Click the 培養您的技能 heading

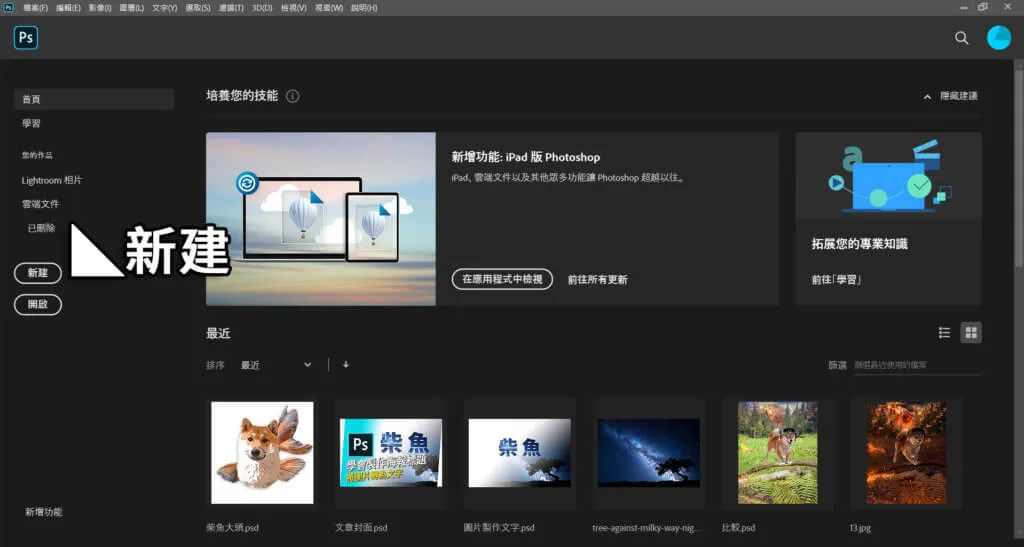[x=242, y=96]
